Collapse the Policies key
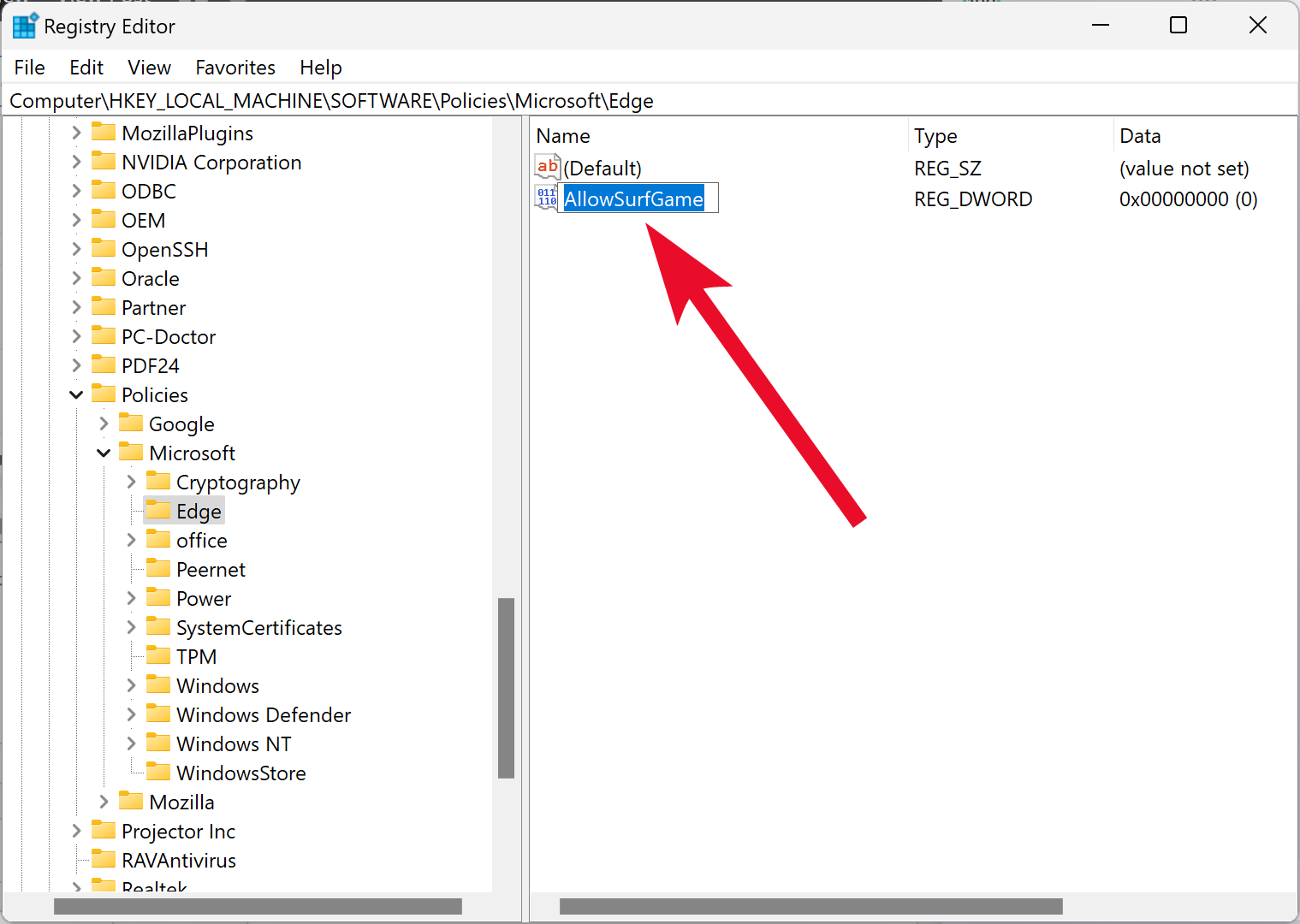This screenshot has height=924, width=1300. click(x=76, y=394)
